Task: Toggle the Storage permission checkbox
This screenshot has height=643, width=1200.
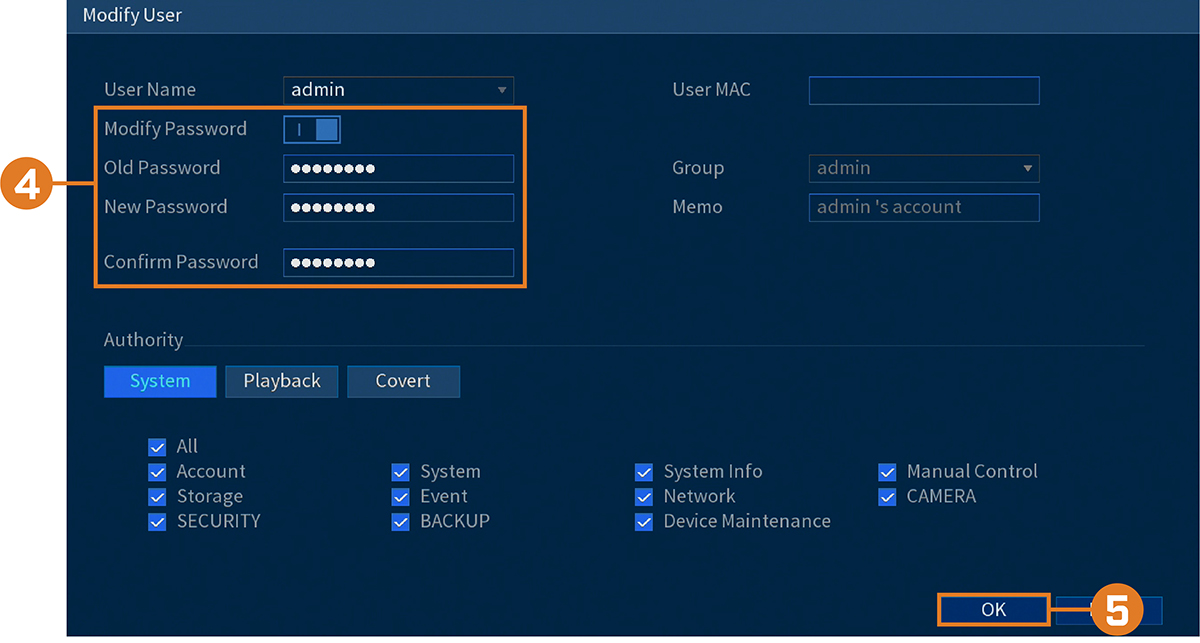Action: point(157,497)
